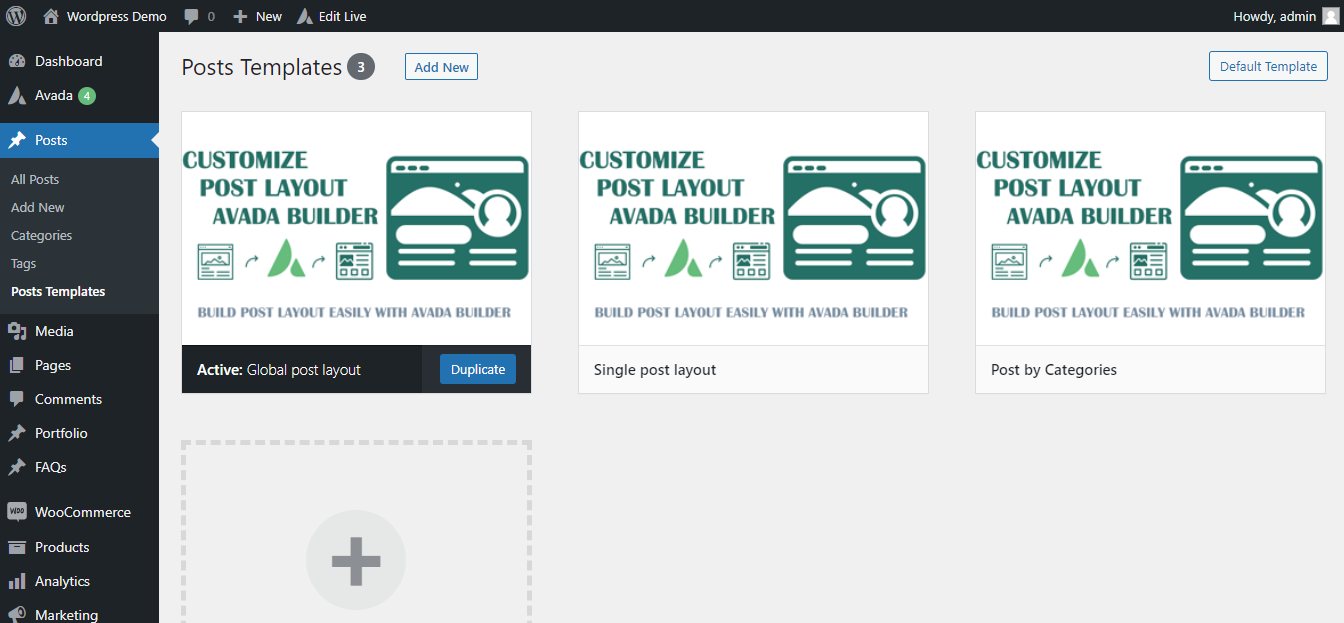Click Edit Live in admin bar
This screenshot has height=623, width=1344.
(x=343, y=16)
